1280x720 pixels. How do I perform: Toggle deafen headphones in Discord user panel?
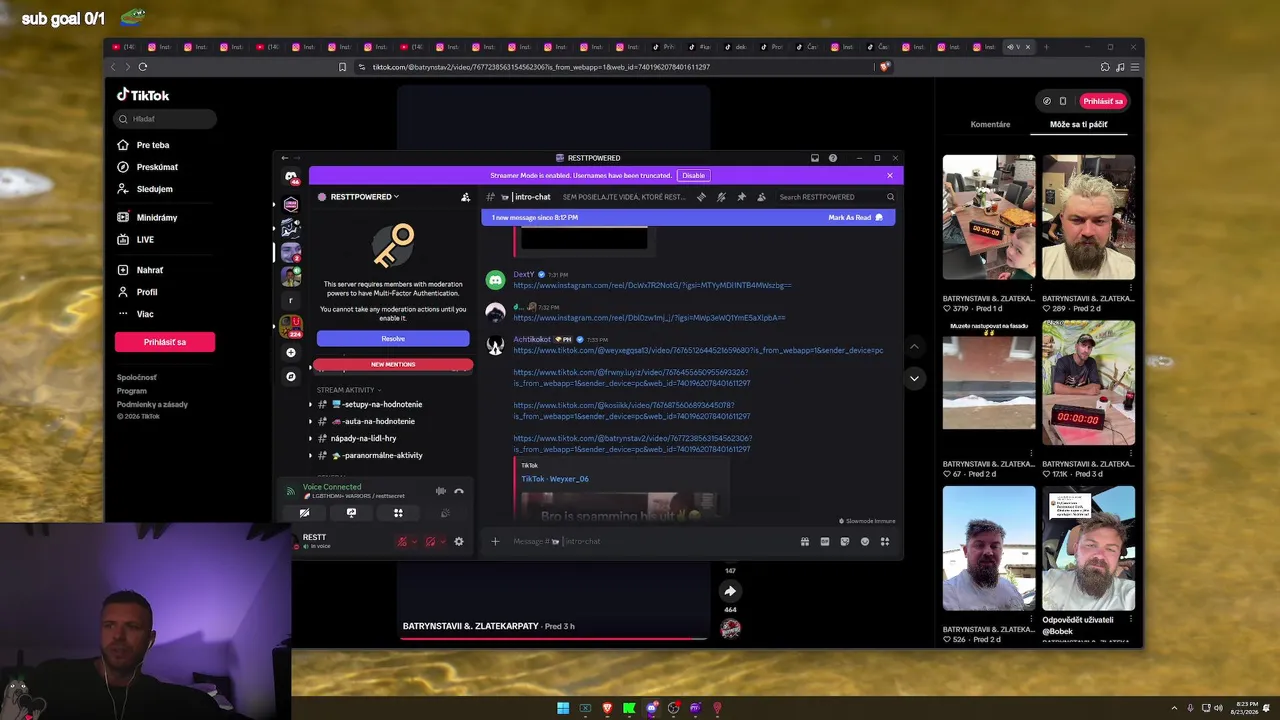coord(430,541)
